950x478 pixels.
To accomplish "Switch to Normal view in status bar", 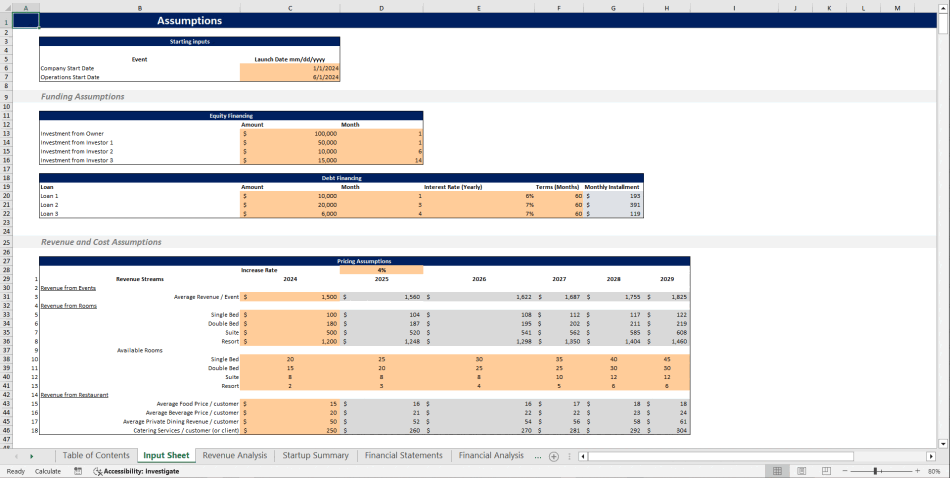I will pos(776,471).
